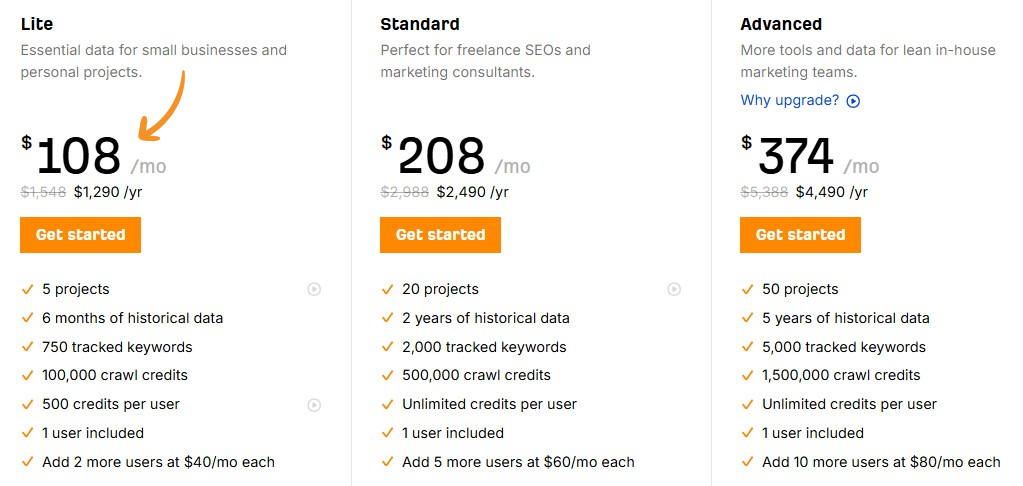Viewport: 1023px width, 486px height.
Task: Get started with the Advanced plan
Action: click(800, 235)
